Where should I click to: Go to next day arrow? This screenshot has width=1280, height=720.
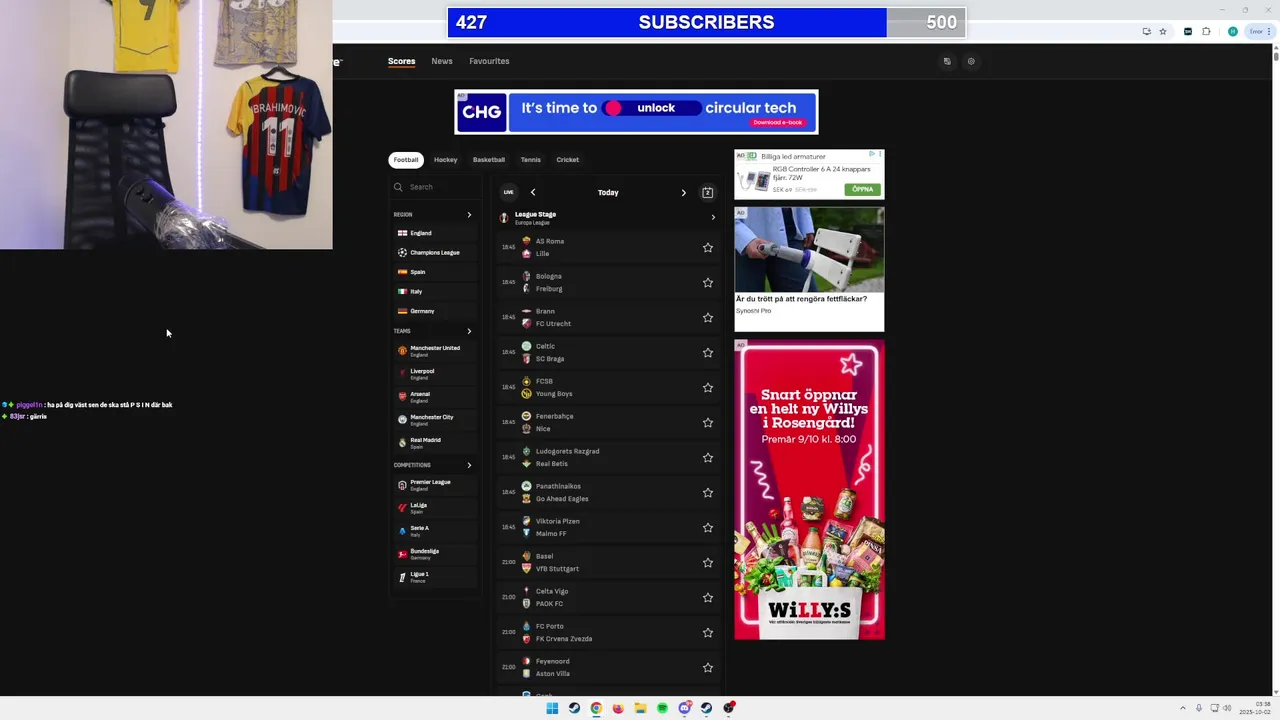[x=684, y=192]
